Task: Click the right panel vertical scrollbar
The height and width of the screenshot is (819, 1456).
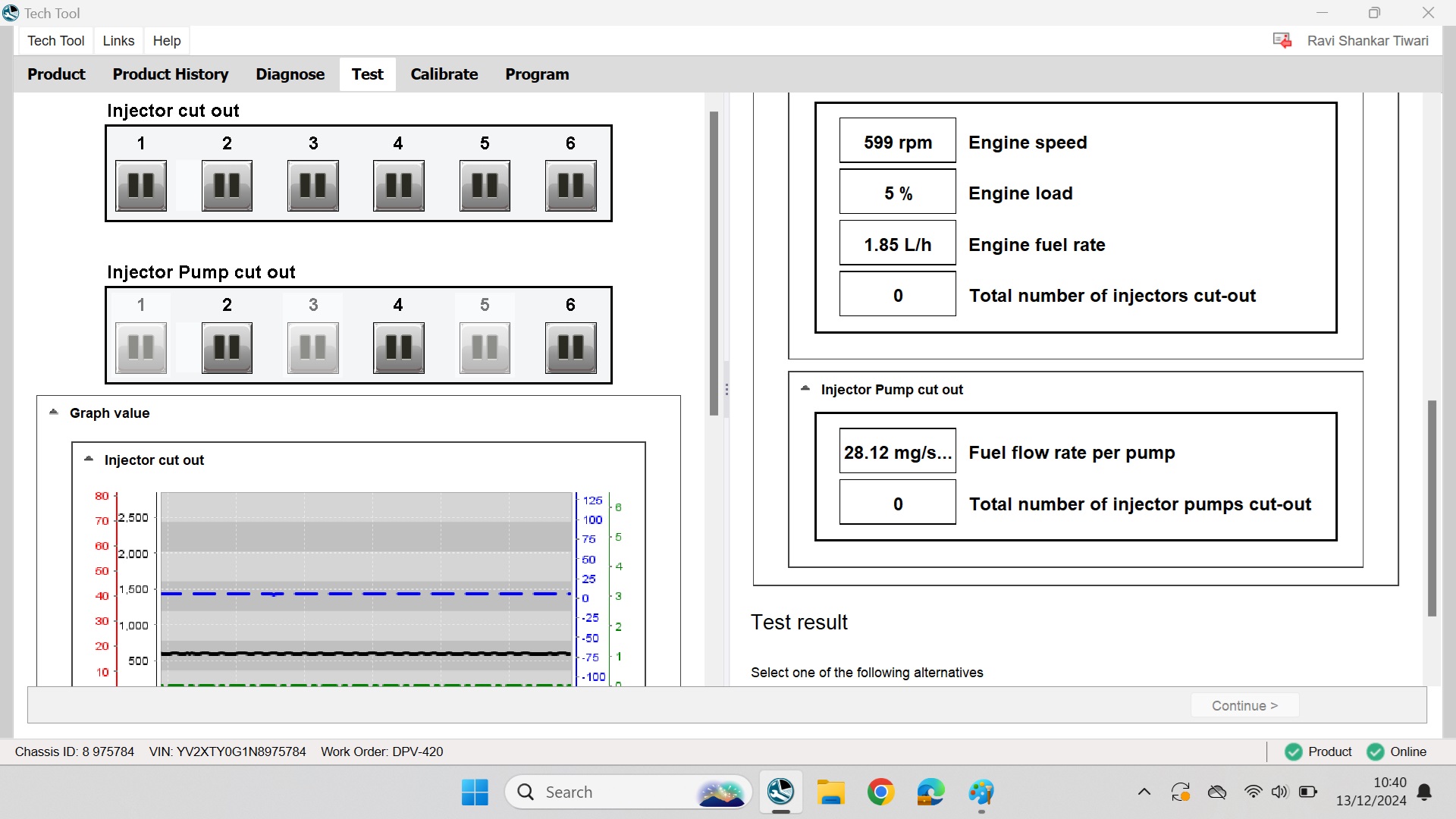Action: [1432, 508]
